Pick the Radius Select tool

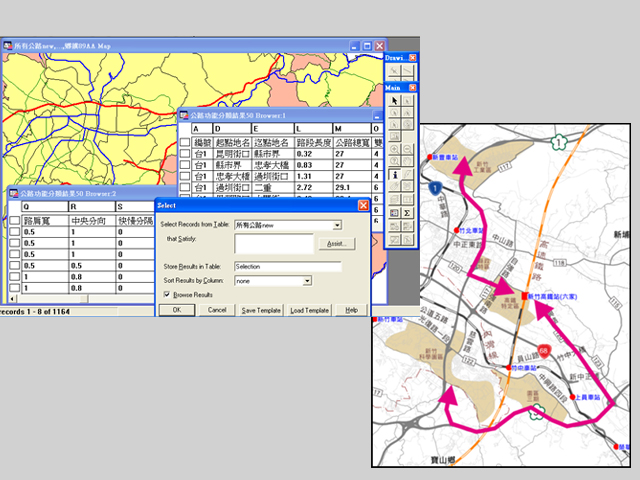[394, 112]
